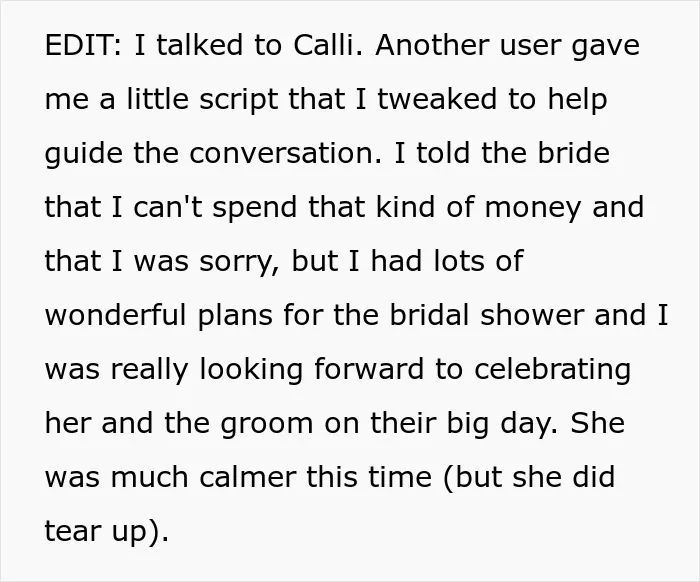Image resolution: width=700 pixels, height=582 pixels.
Task: Click the word "groom" in eighth line
Action: coord(267,425)
